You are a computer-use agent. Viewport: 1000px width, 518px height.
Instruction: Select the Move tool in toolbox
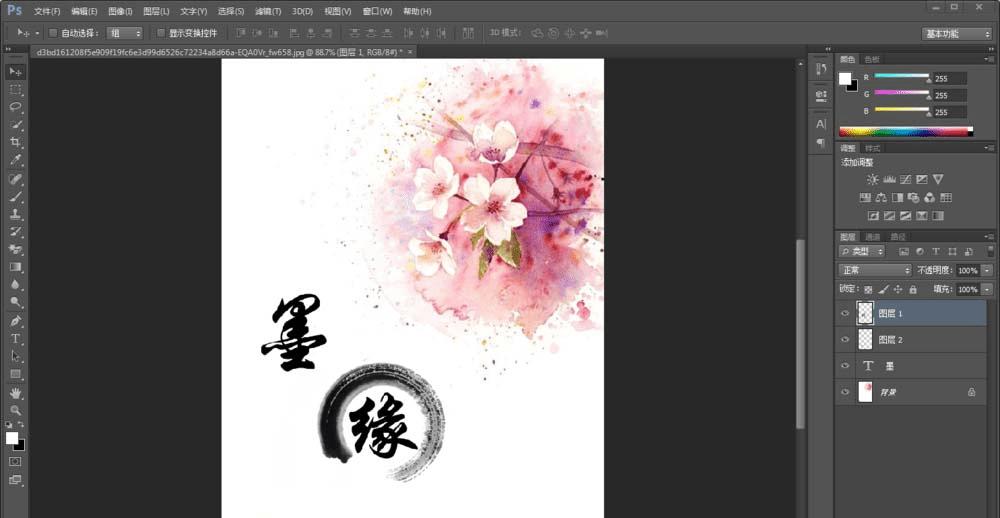coord(15,71)
